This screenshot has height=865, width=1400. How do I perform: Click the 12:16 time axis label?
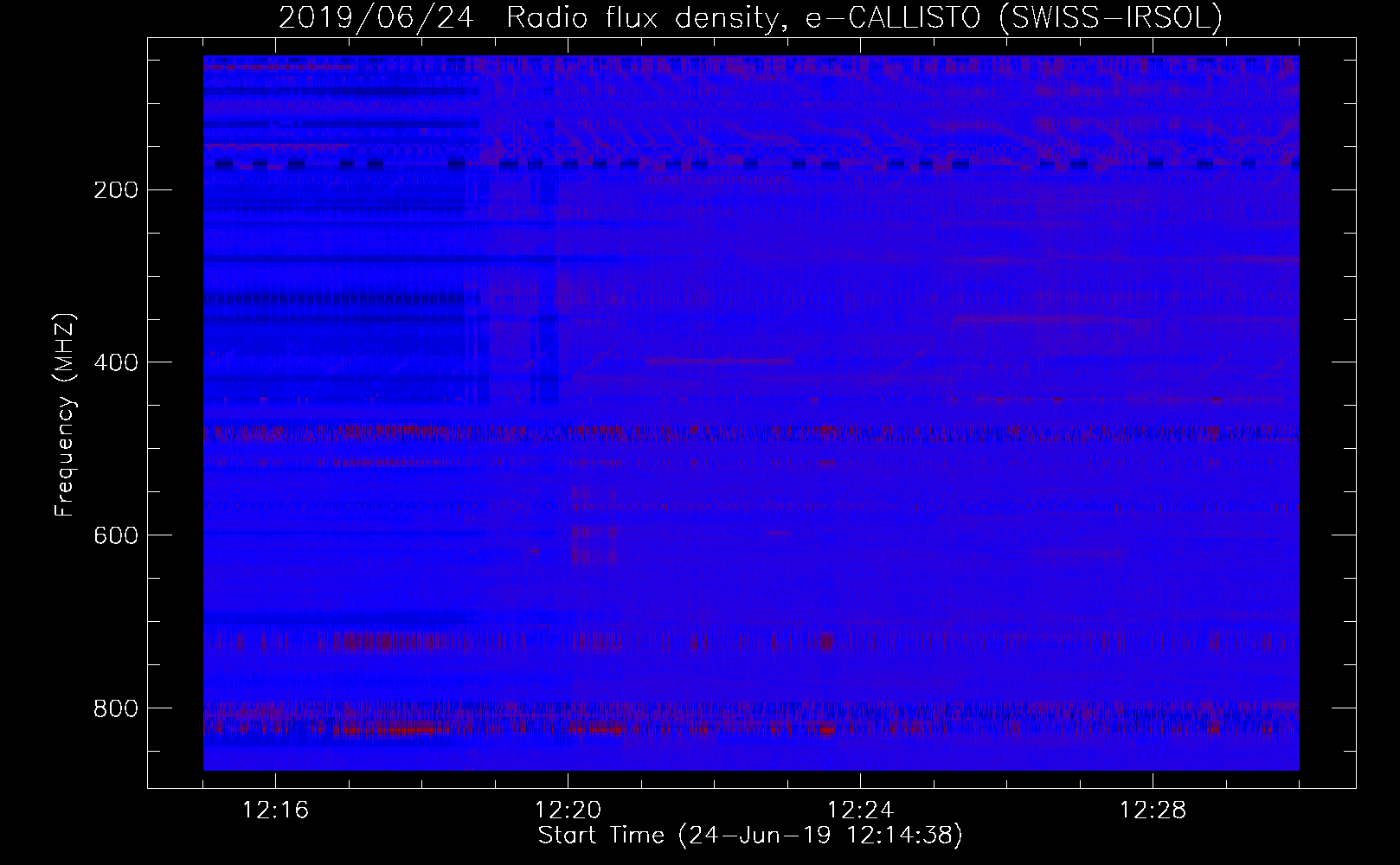276,811
